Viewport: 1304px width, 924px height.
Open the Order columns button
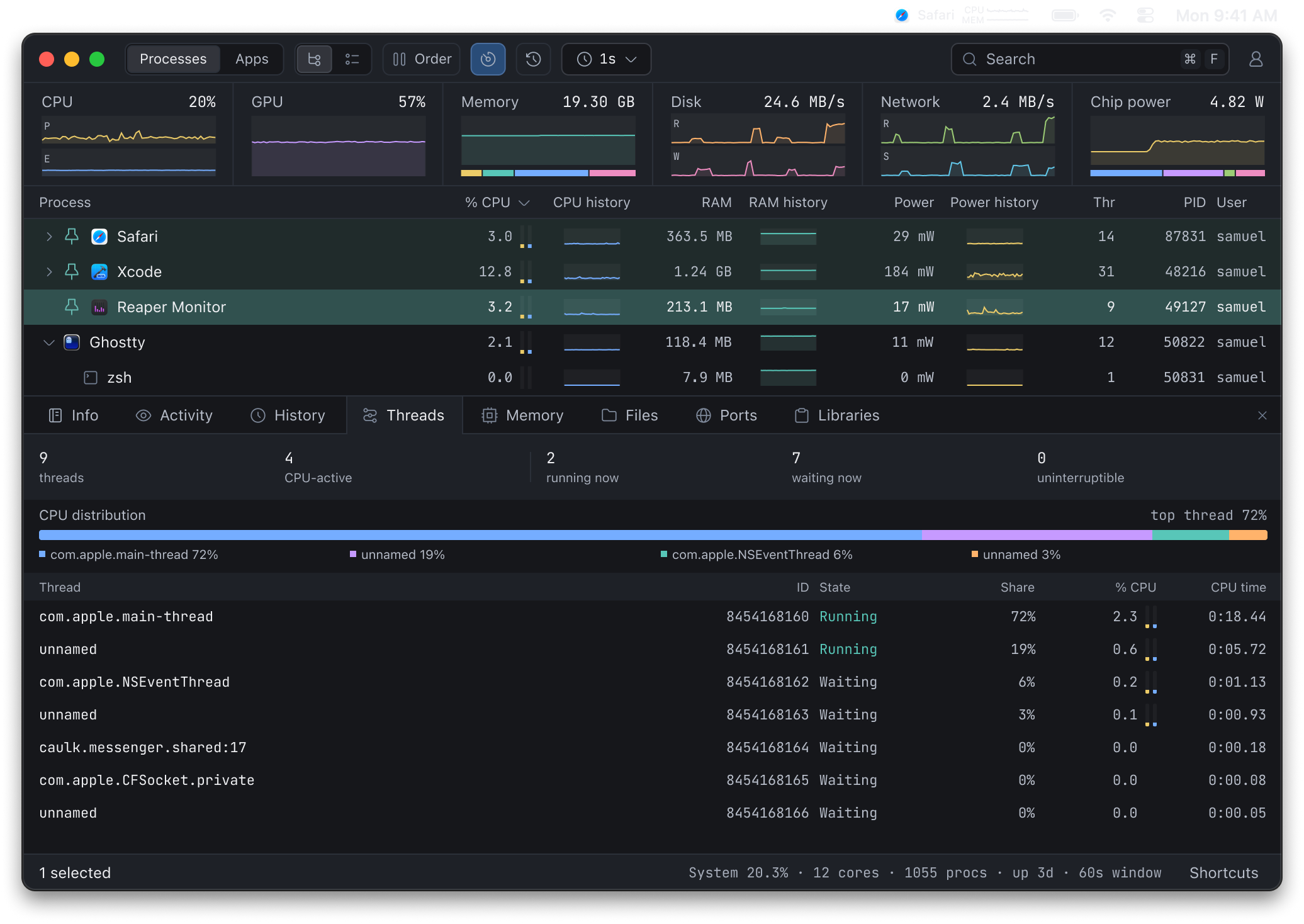pos(422,59)
